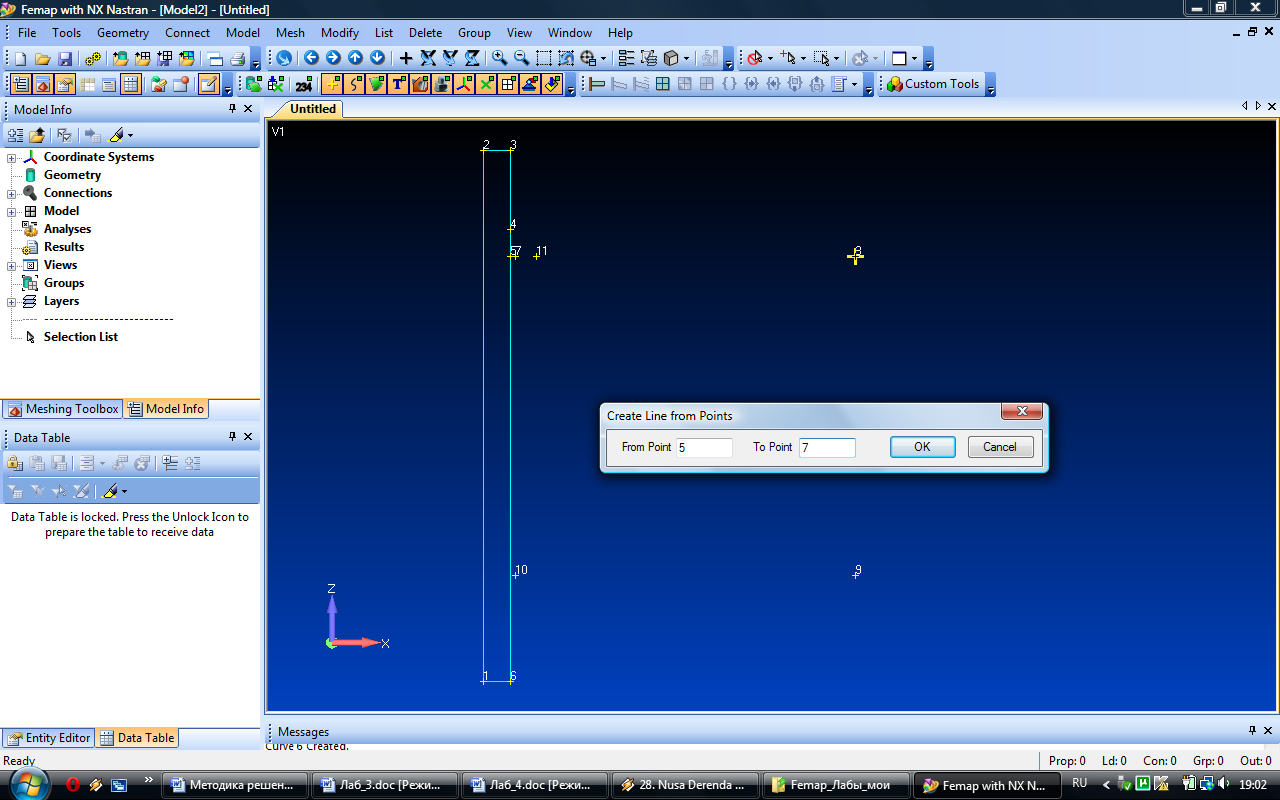1280x800 pixels.
Task: Open box select cursor dropdown
Action: coord(836,58)
